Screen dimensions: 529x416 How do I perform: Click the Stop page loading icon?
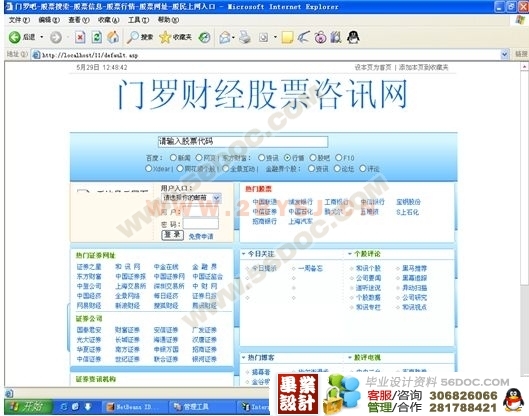click(80, 37)
